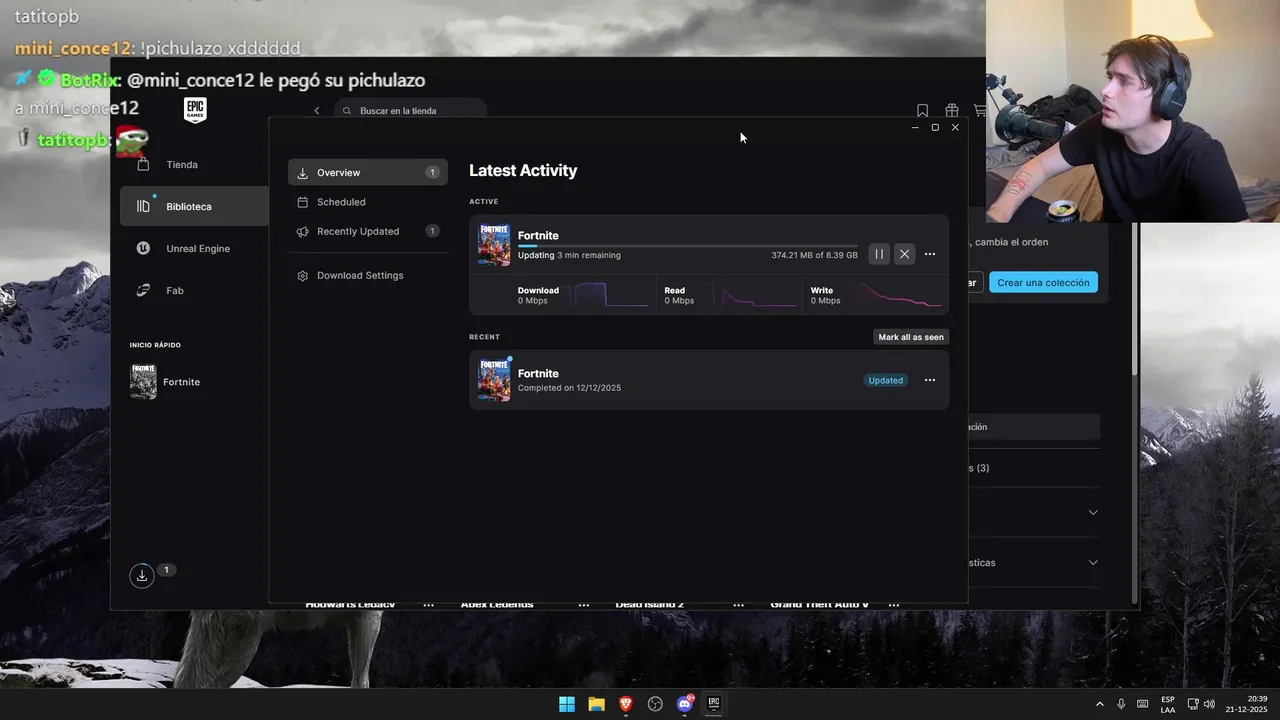Click 'Updating 3 min remaining' status text

pyautogui.click(x=569, y=255)
